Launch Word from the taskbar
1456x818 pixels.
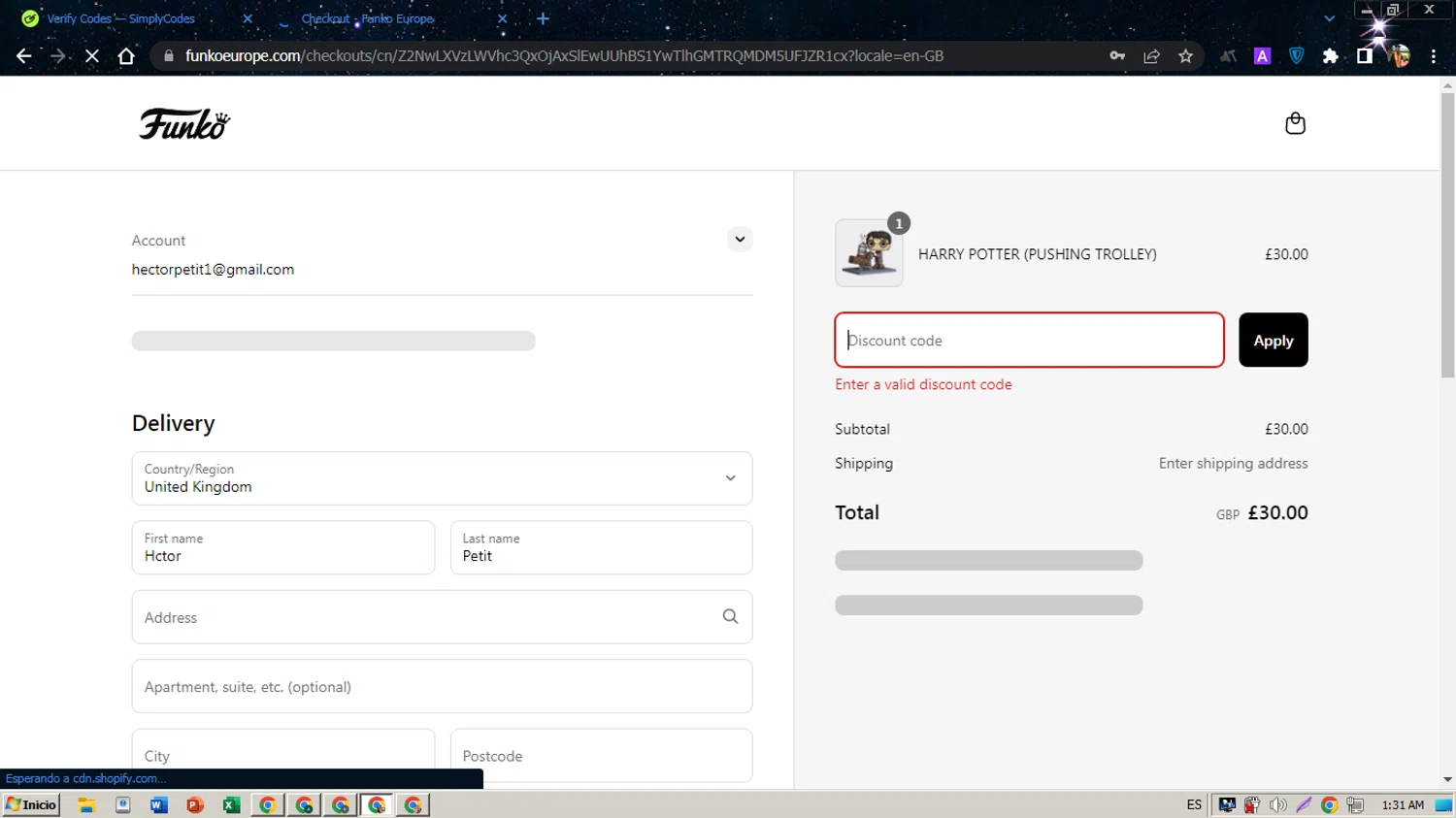point(159,804)
